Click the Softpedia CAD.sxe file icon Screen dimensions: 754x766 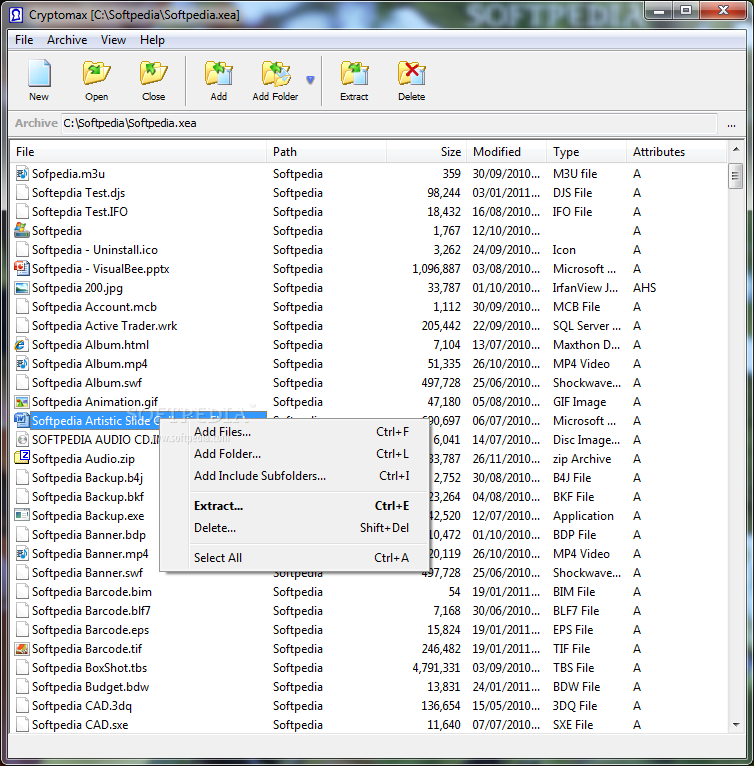22,724
